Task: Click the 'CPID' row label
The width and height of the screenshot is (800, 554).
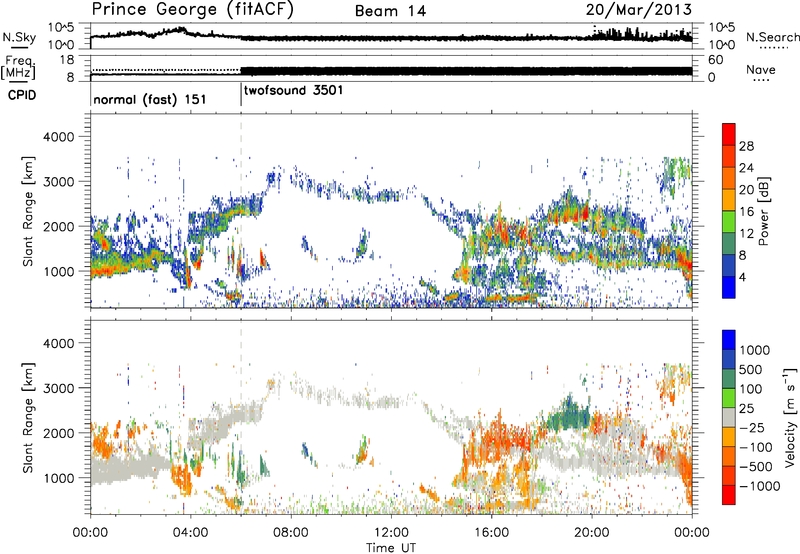Action: (x=22, y=95)
